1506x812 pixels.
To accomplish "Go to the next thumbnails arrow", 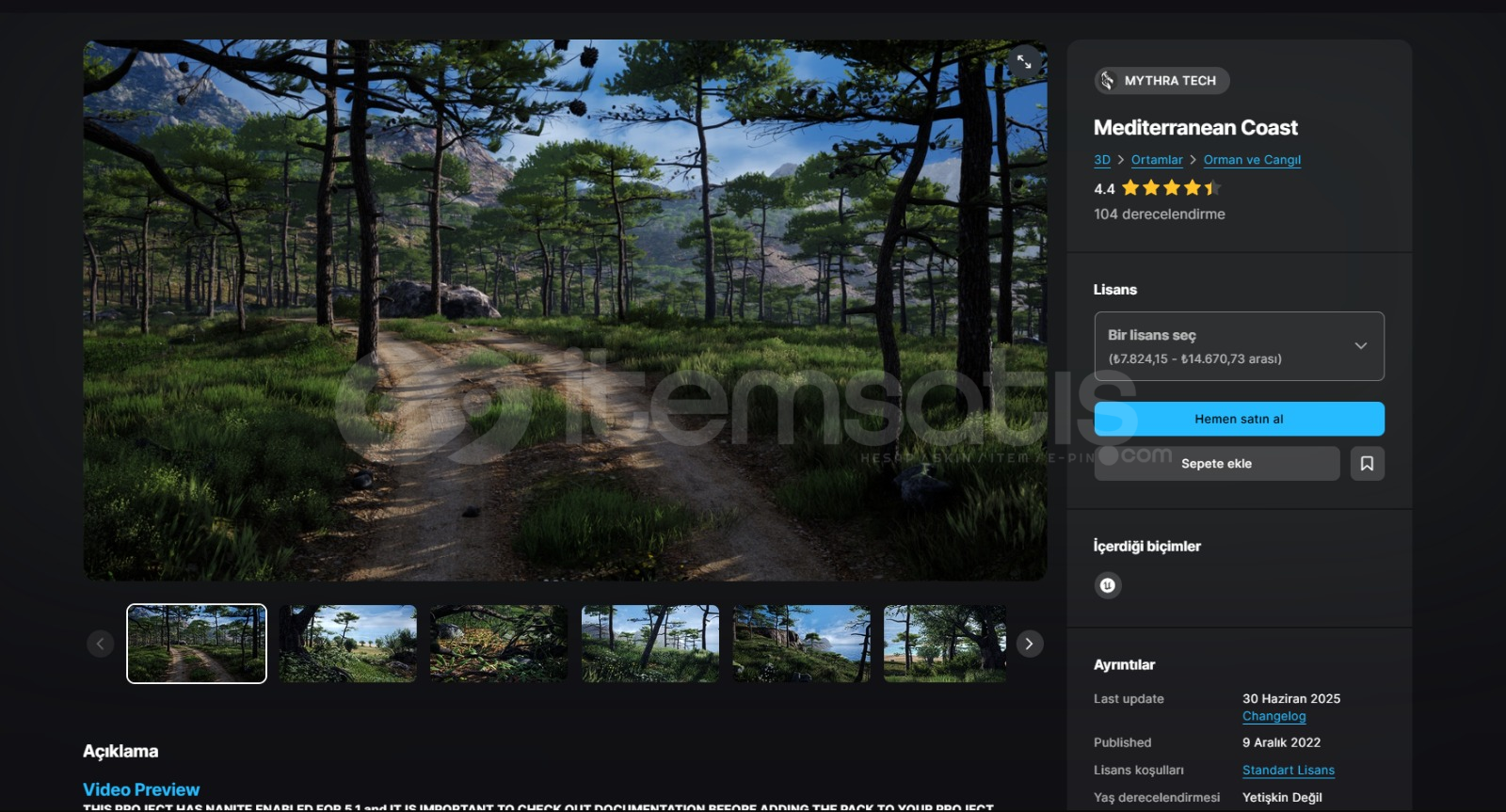I will coord(1029,644).
